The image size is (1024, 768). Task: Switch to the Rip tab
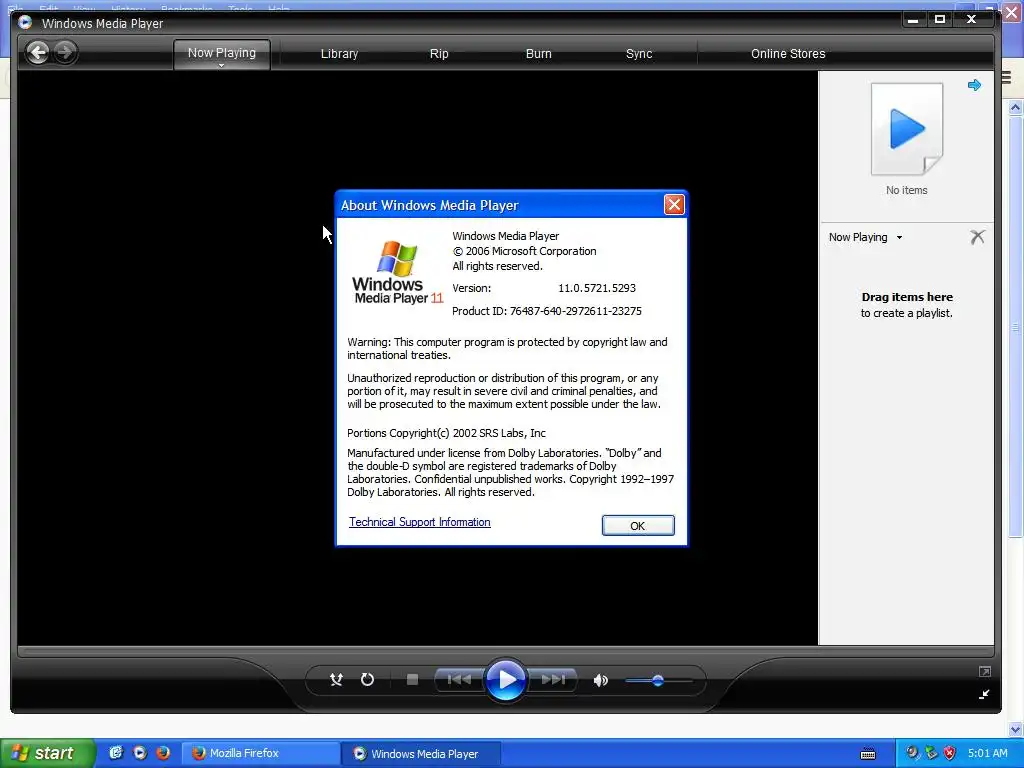pos(439,54)
